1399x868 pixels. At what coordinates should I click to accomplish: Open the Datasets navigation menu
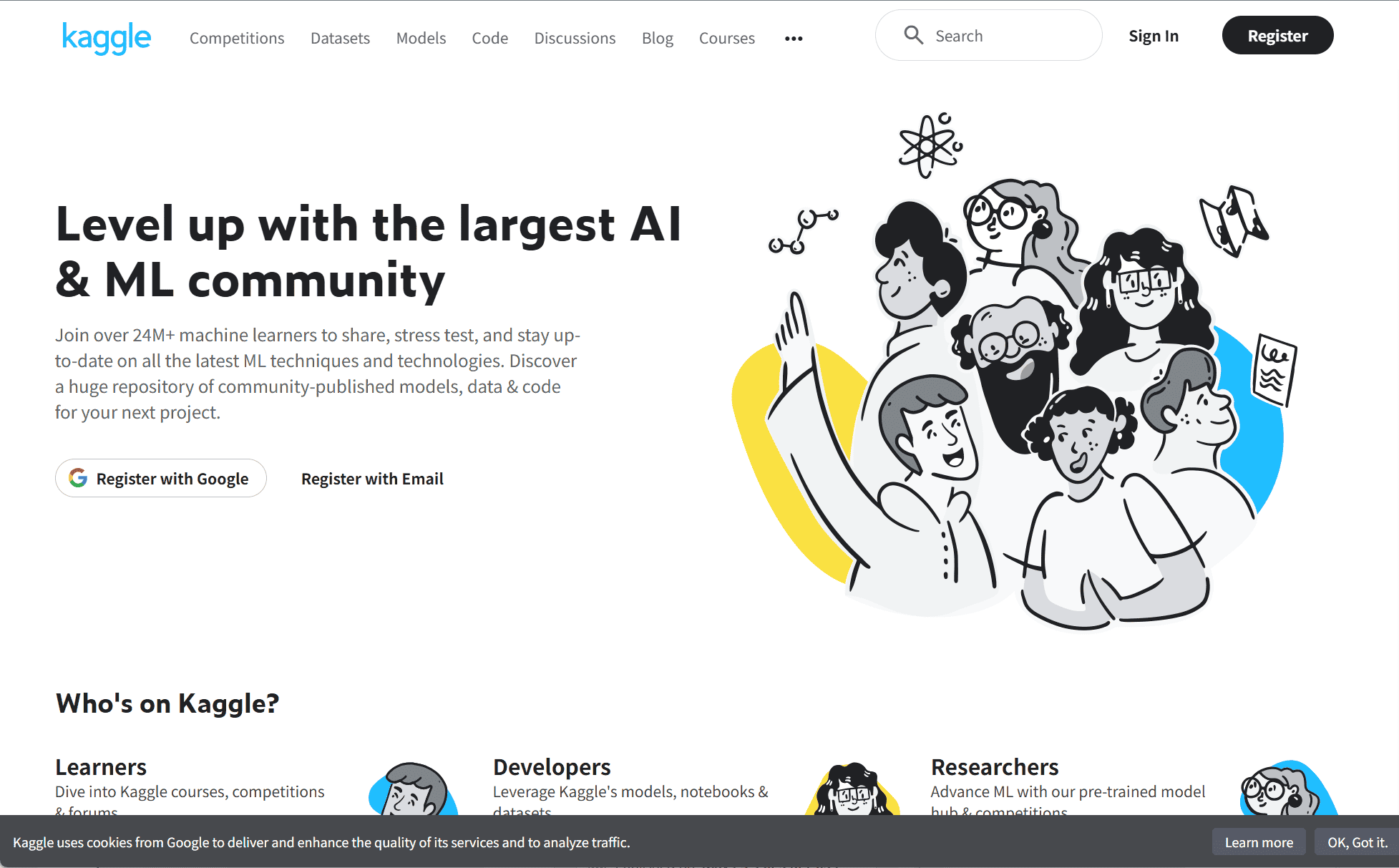point(340,38)
